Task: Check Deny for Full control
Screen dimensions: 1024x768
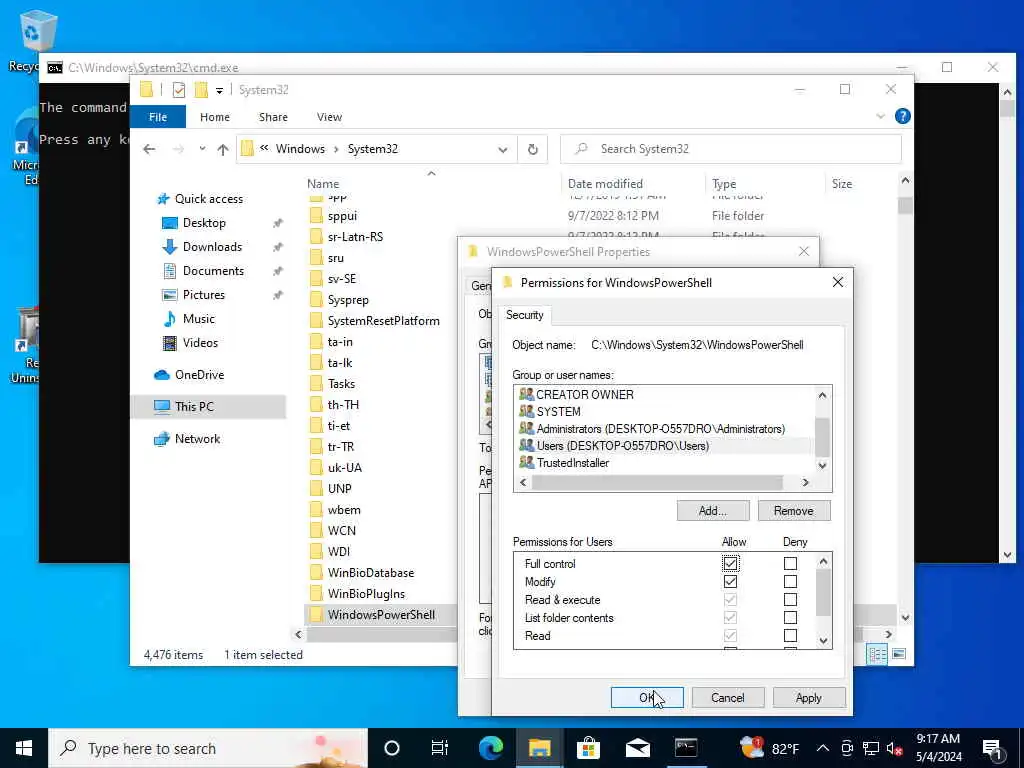Action: (x=790, y=563)
